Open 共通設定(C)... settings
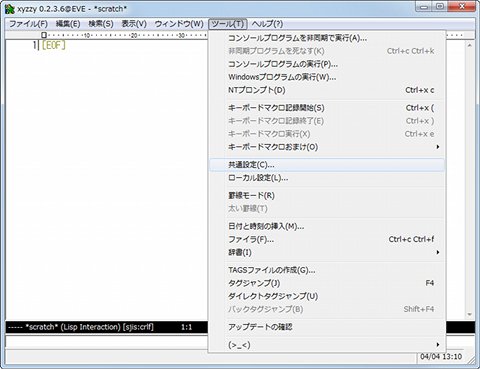480x369 pixels. click(x=327, y=165)
